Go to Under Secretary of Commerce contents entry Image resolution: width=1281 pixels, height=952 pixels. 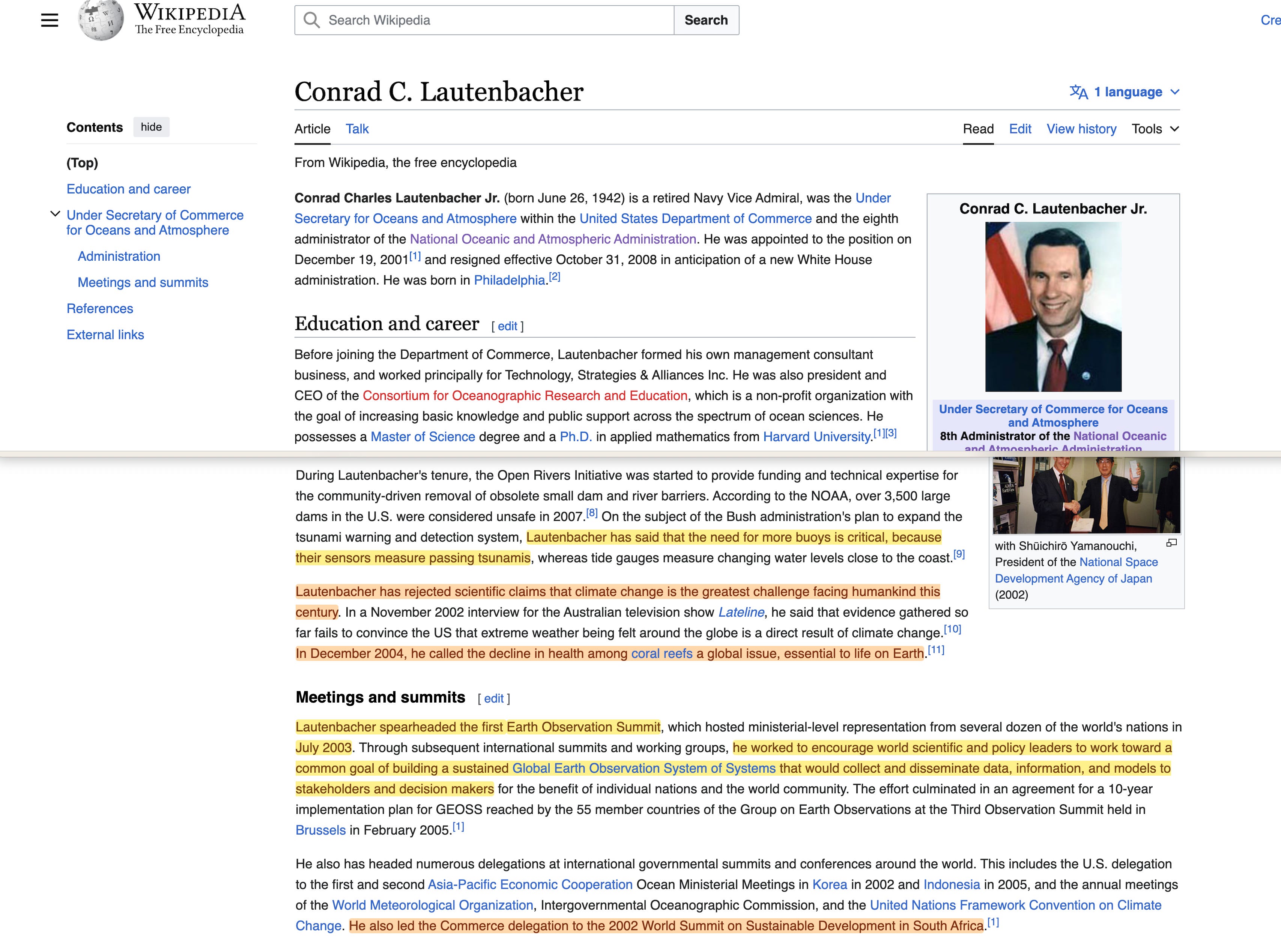[x=155, y=222]
